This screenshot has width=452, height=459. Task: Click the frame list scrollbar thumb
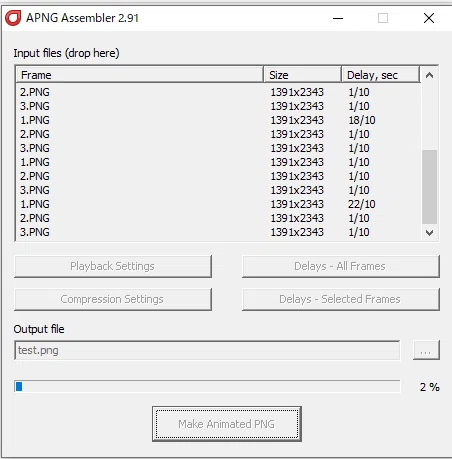(429, 187)
